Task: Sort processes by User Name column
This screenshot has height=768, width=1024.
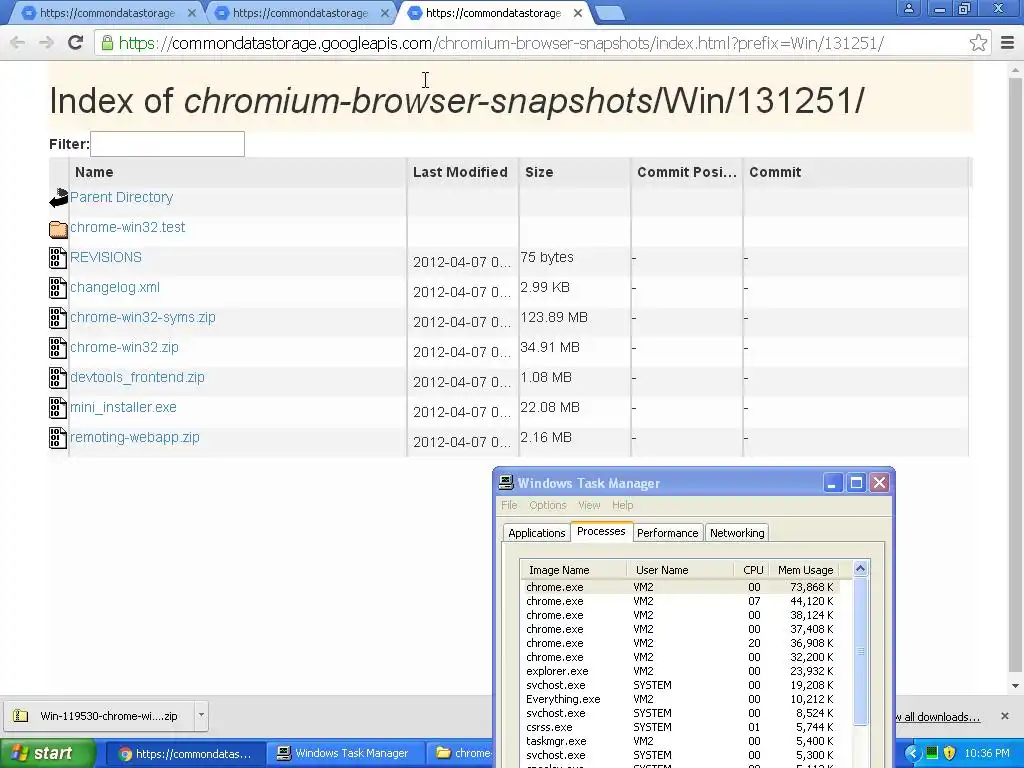Action: tap(680, 570)
